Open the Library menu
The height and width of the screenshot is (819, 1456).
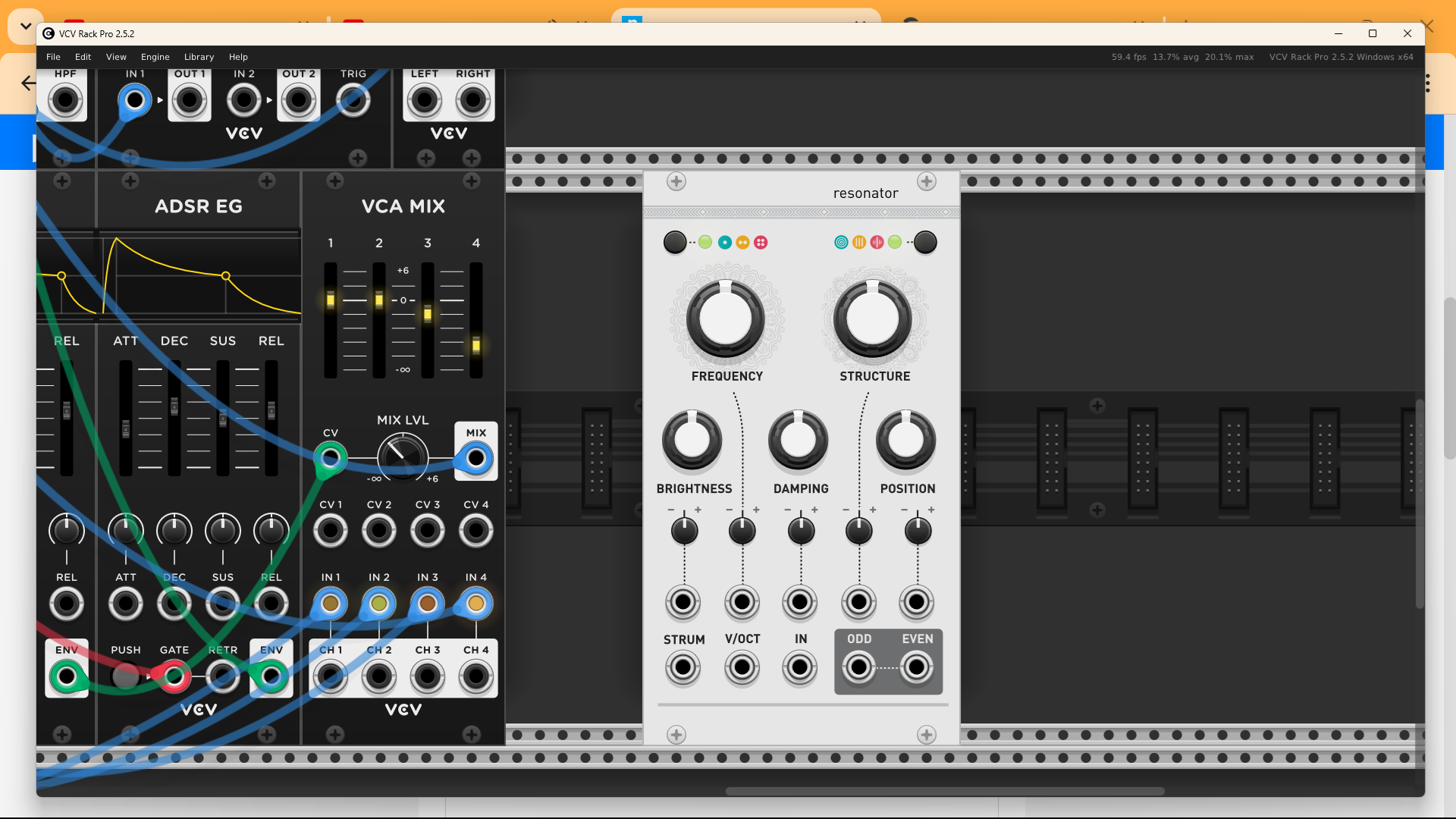(199, 57)
